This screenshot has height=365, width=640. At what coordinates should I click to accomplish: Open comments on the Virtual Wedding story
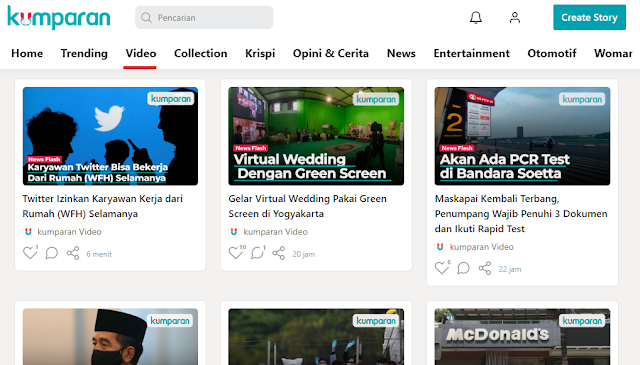258,253
